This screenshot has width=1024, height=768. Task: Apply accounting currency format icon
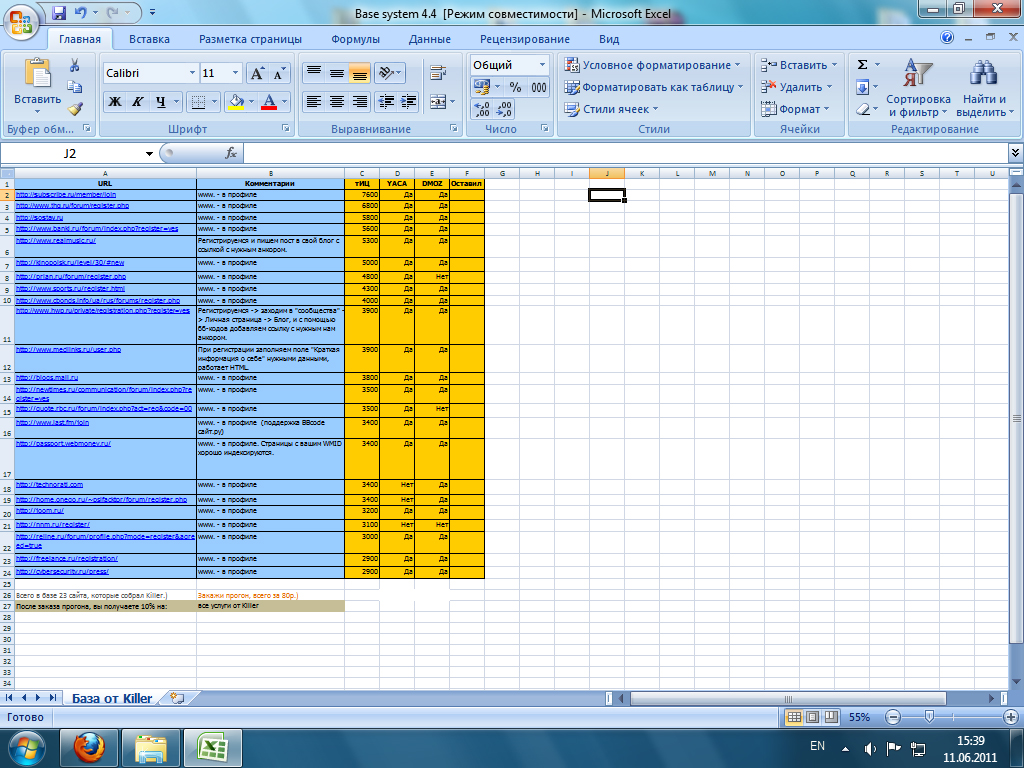click(x=482, y=87)
